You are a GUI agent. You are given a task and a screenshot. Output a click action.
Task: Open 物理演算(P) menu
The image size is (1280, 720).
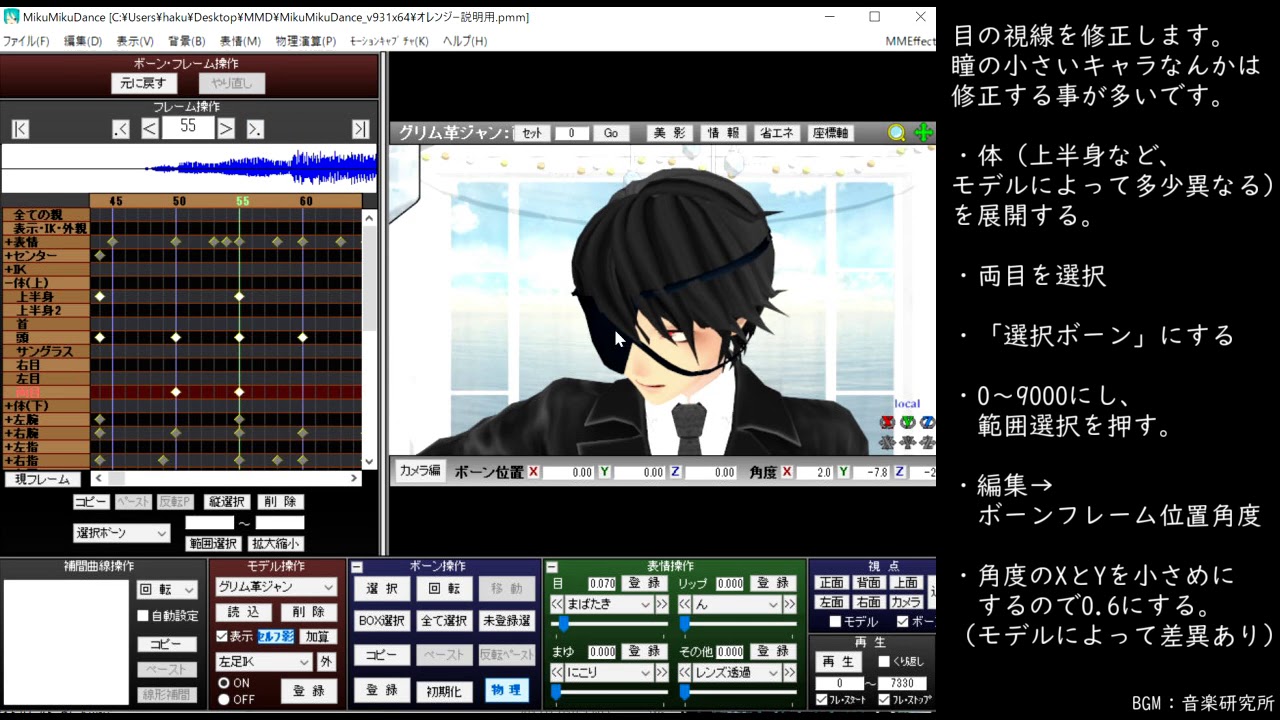[x=306, y=41]
